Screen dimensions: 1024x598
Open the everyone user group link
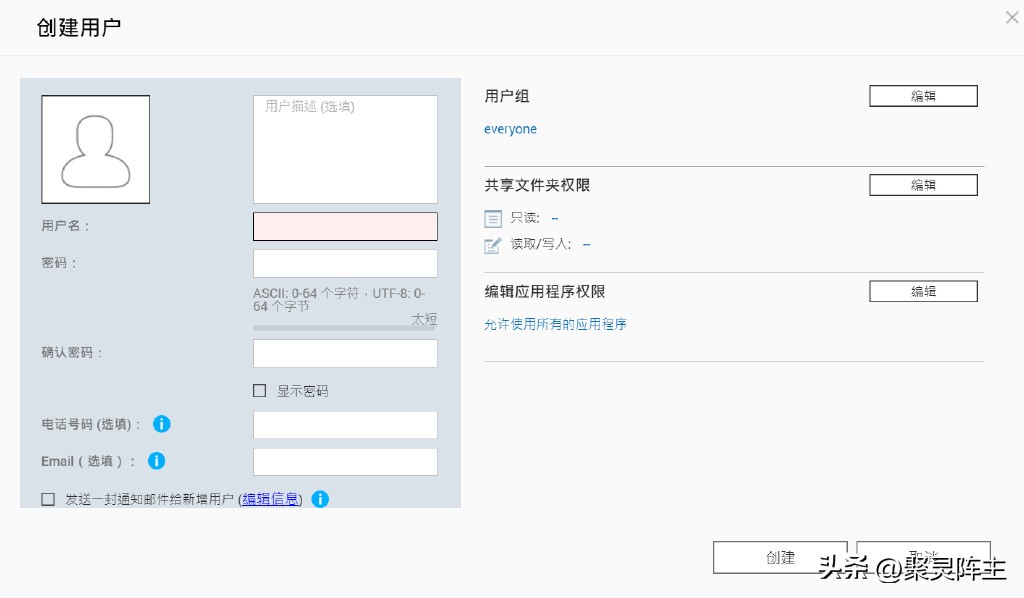[x=510, y=129]
